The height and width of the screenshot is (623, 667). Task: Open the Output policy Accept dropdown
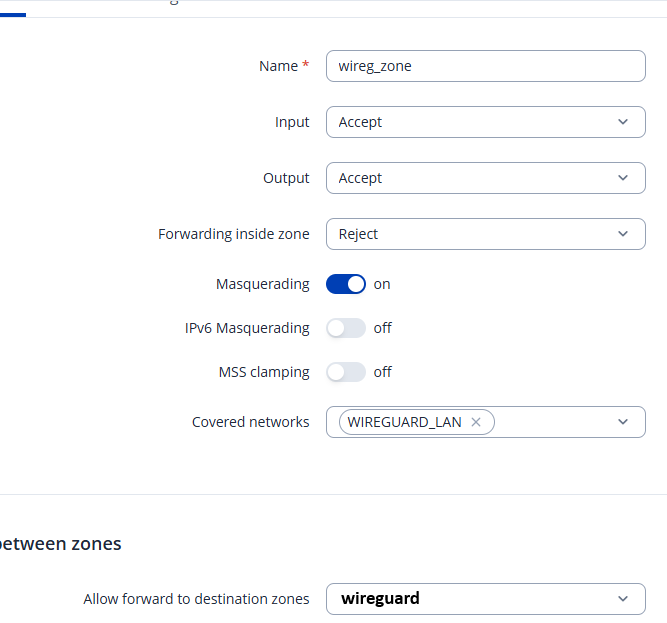(x=486, y=178)
